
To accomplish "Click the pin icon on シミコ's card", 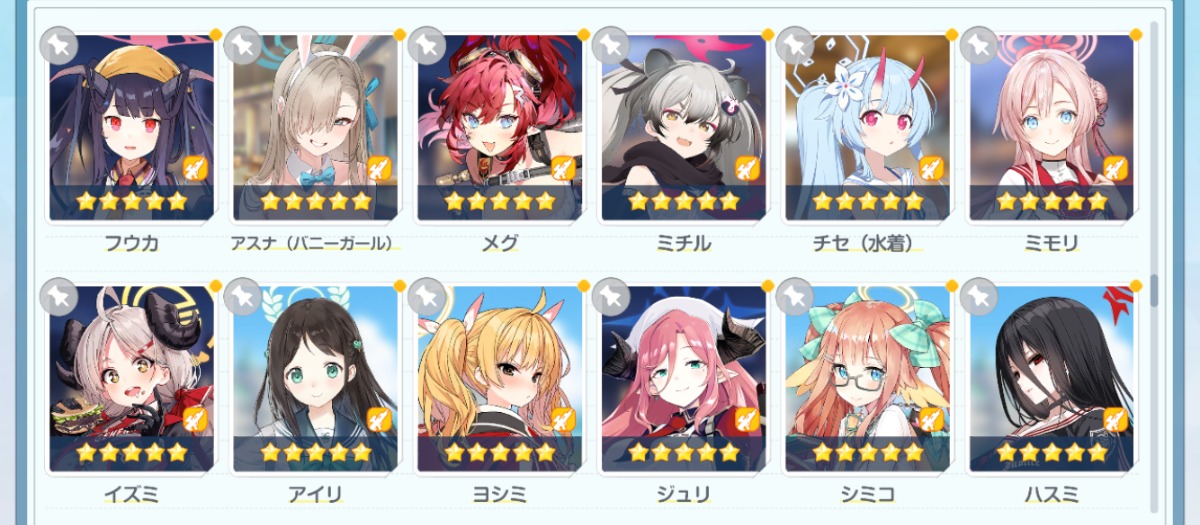I will 795,297.
